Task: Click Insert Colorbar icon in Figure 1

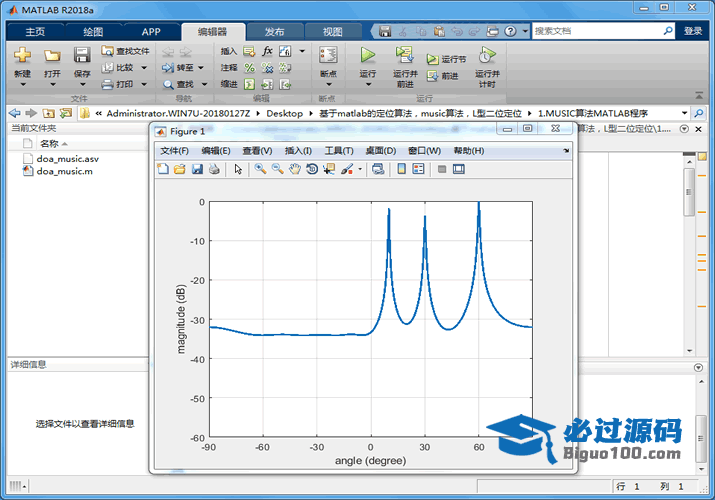Action: point(401,169)
